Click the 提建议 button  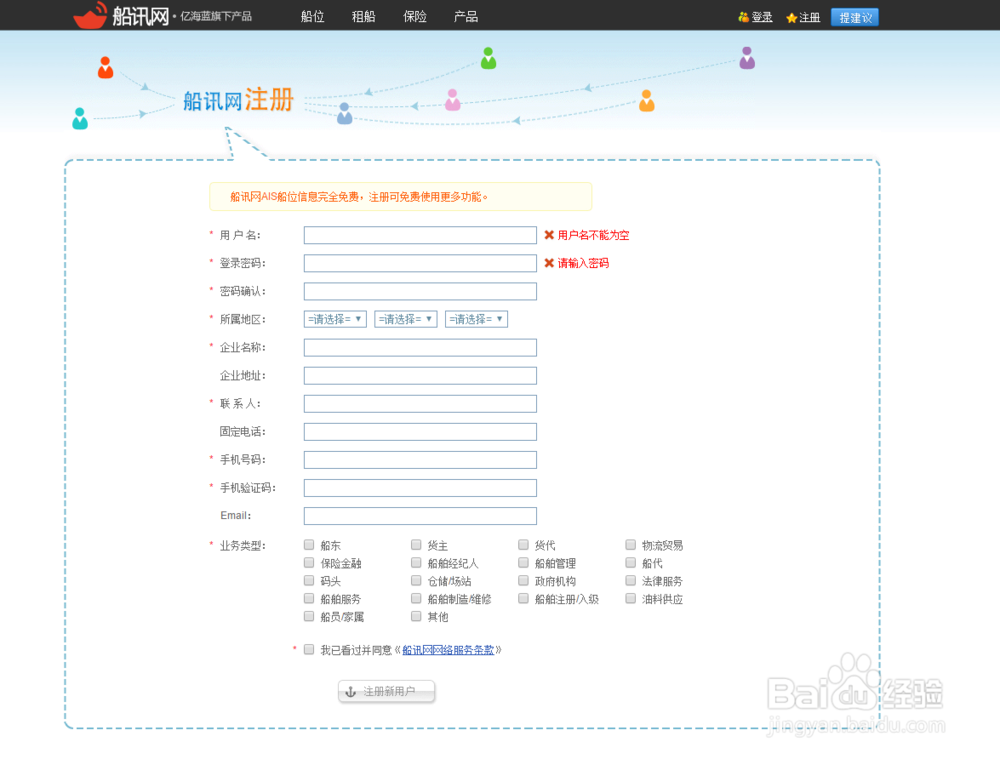(x=855, y=17)
